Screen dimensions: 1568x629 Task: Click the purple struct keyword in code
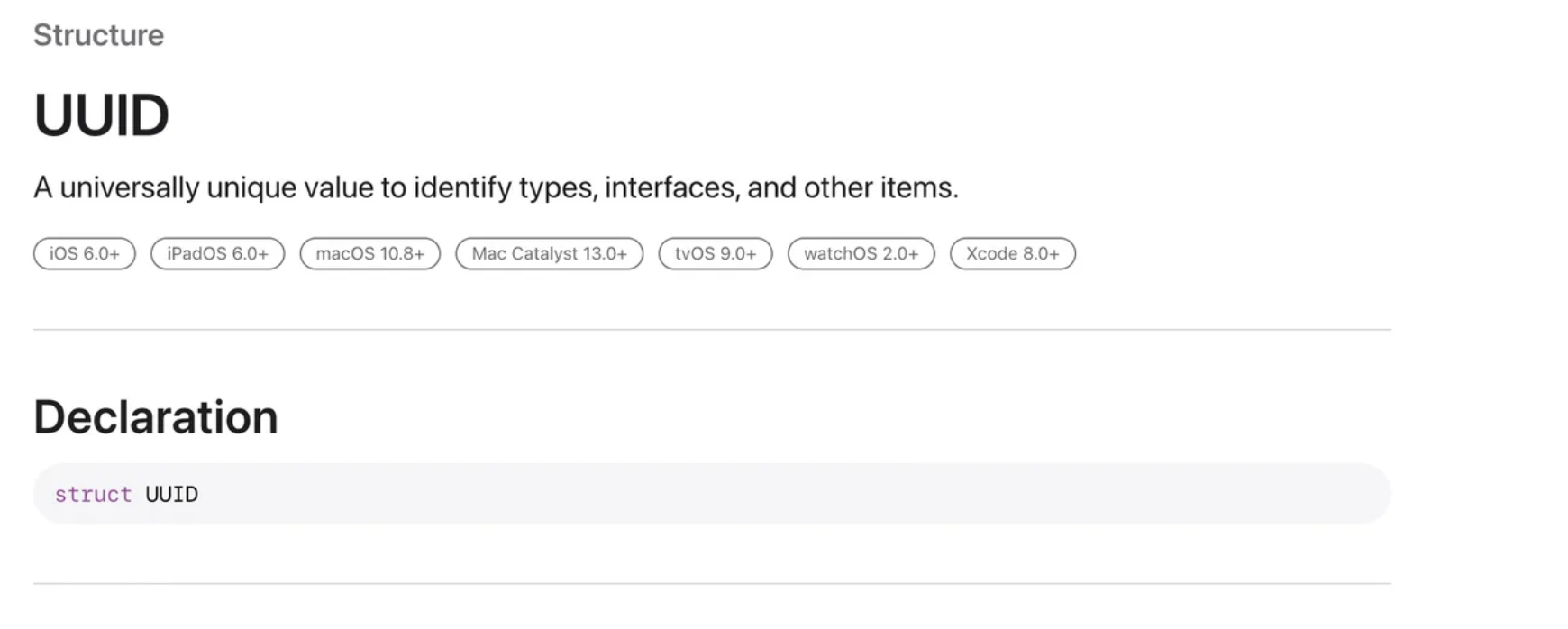93,495
